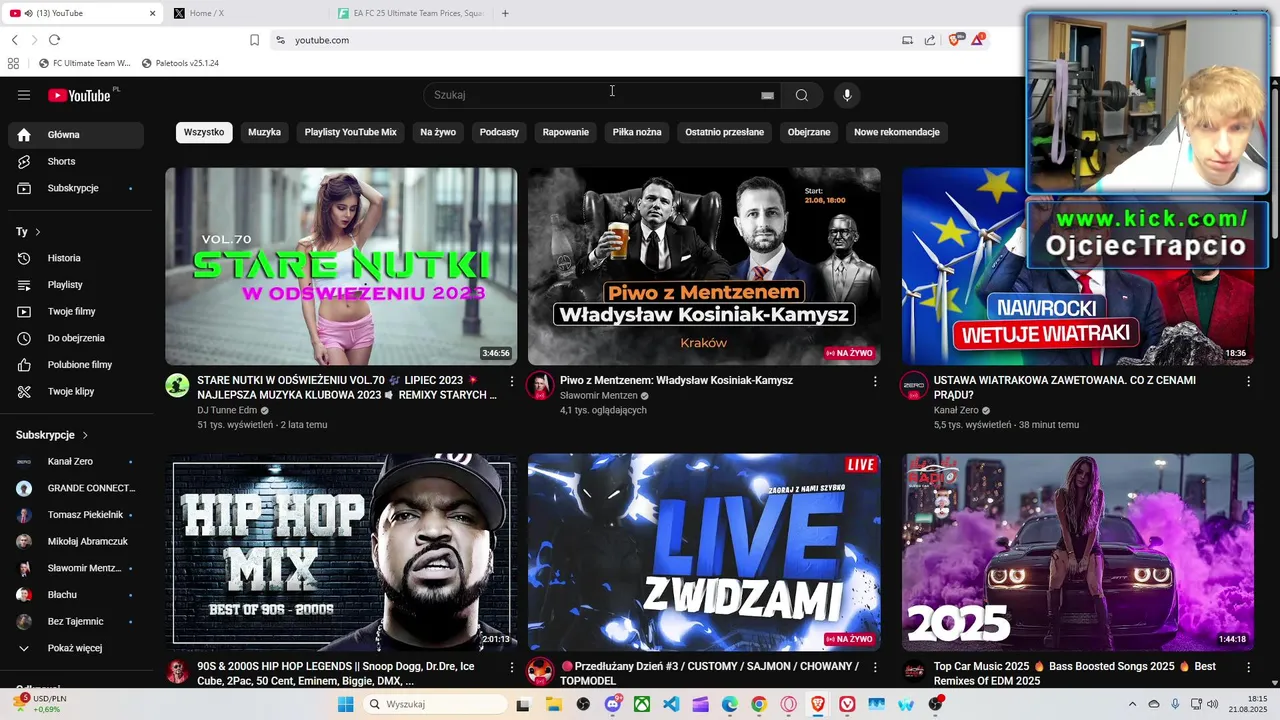Open more options for 90S & 2000S HIP HOP video
This screenshot has width=1280, height=720.
(512, 667)
